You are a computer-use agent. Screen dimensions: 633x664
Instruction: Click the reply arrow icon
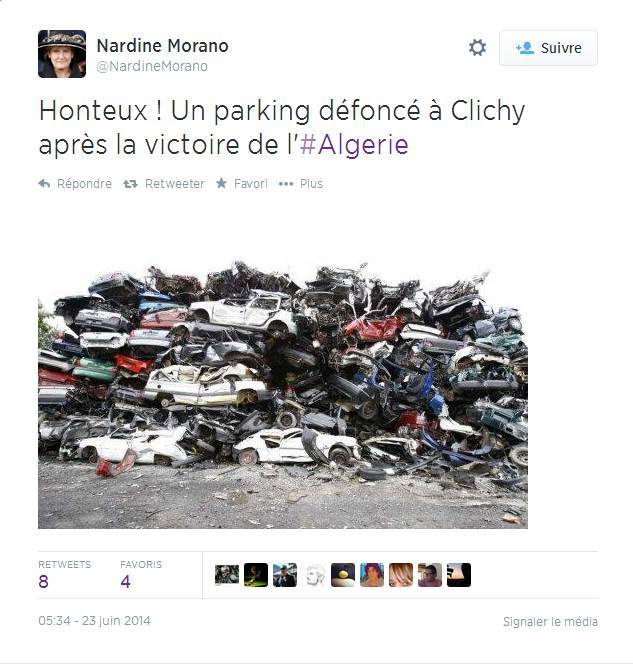point(44,183)
